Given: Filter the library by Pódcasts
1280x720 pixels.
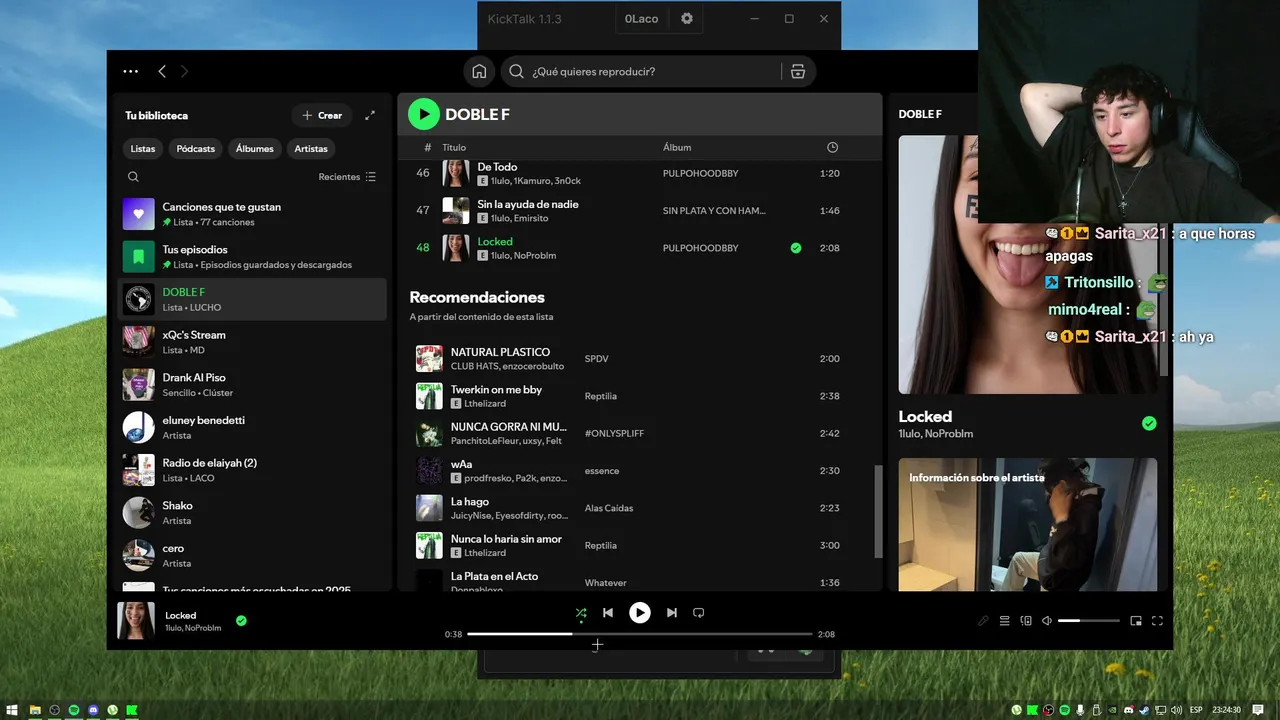Looking at the screenshot, I should (196, 148).
